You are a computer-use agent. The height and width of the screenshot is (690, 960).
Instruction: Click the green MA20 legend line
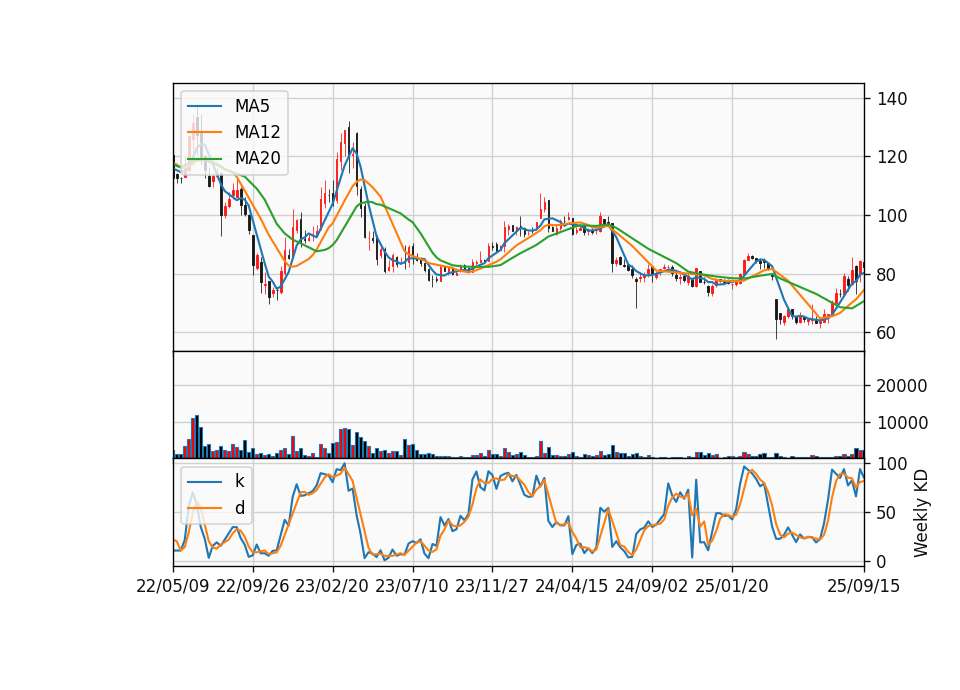click(204, 159)
